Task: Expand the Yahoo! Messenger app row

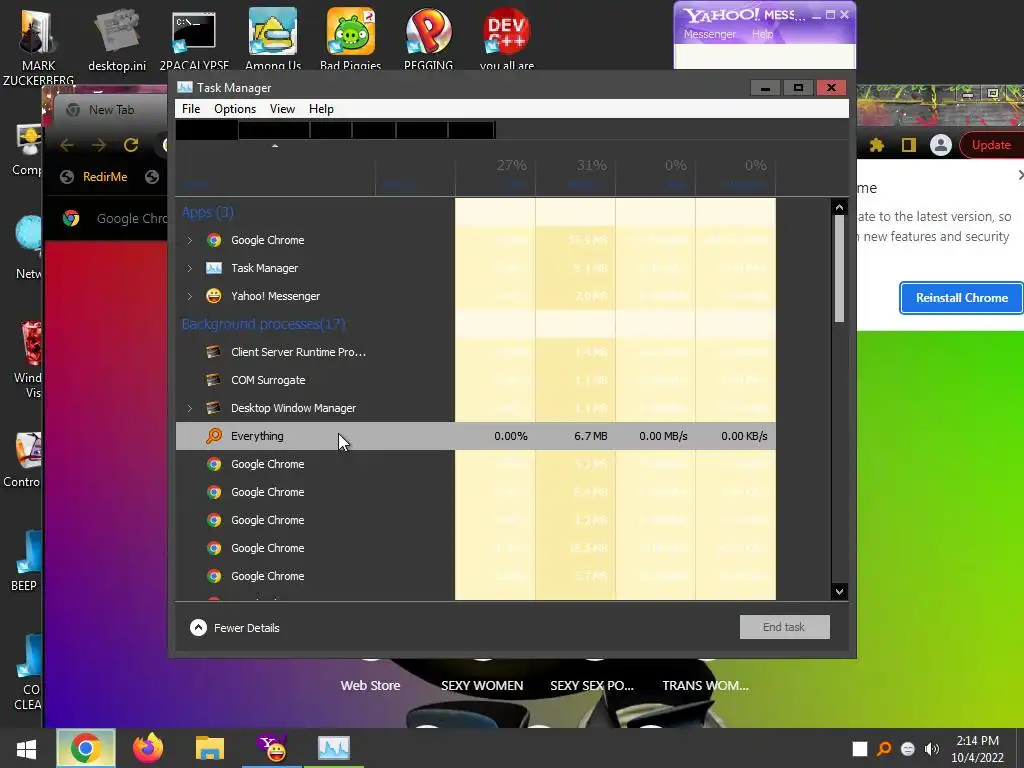Action: (x=189, y=296)
